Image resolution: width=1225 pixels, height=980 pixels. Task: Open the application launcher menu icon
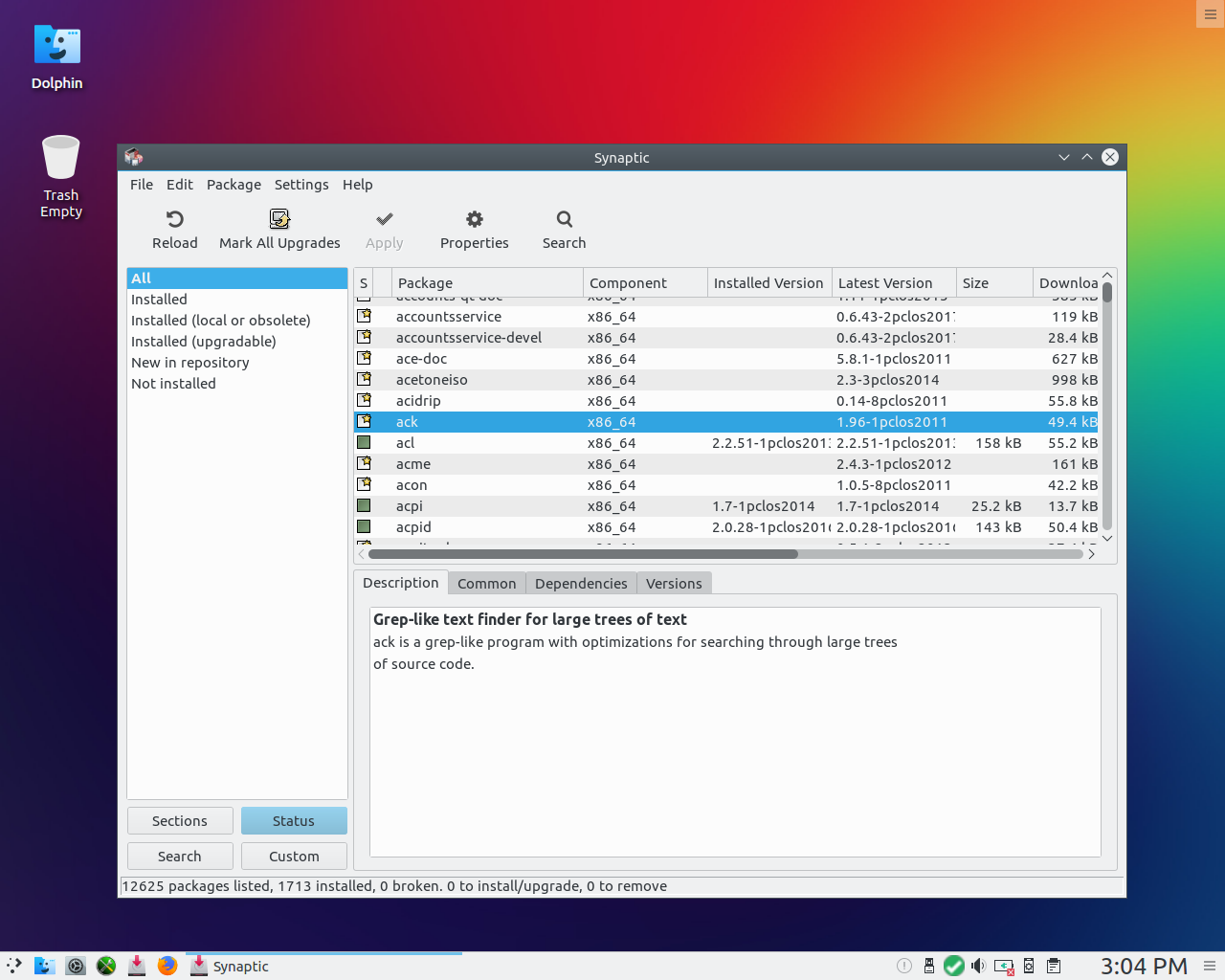14,966
